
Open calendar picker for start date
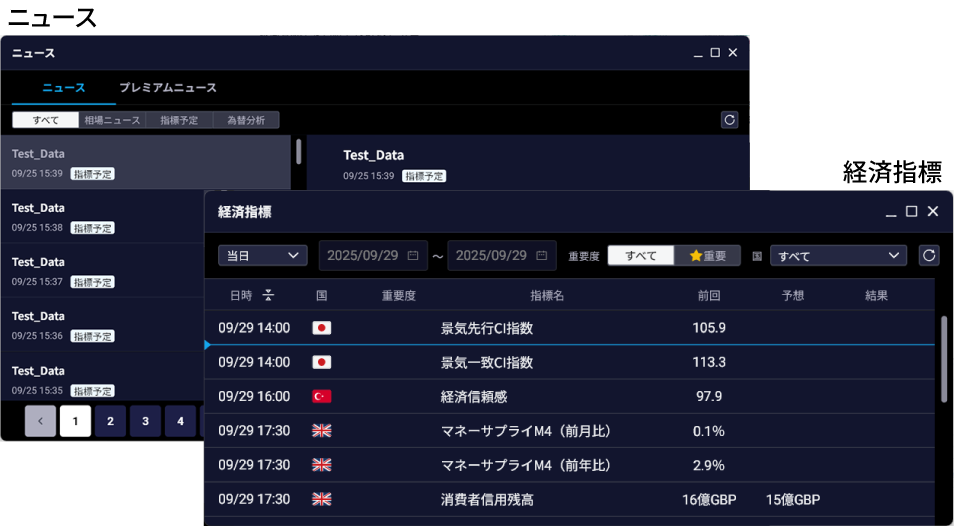click(413, 256)
